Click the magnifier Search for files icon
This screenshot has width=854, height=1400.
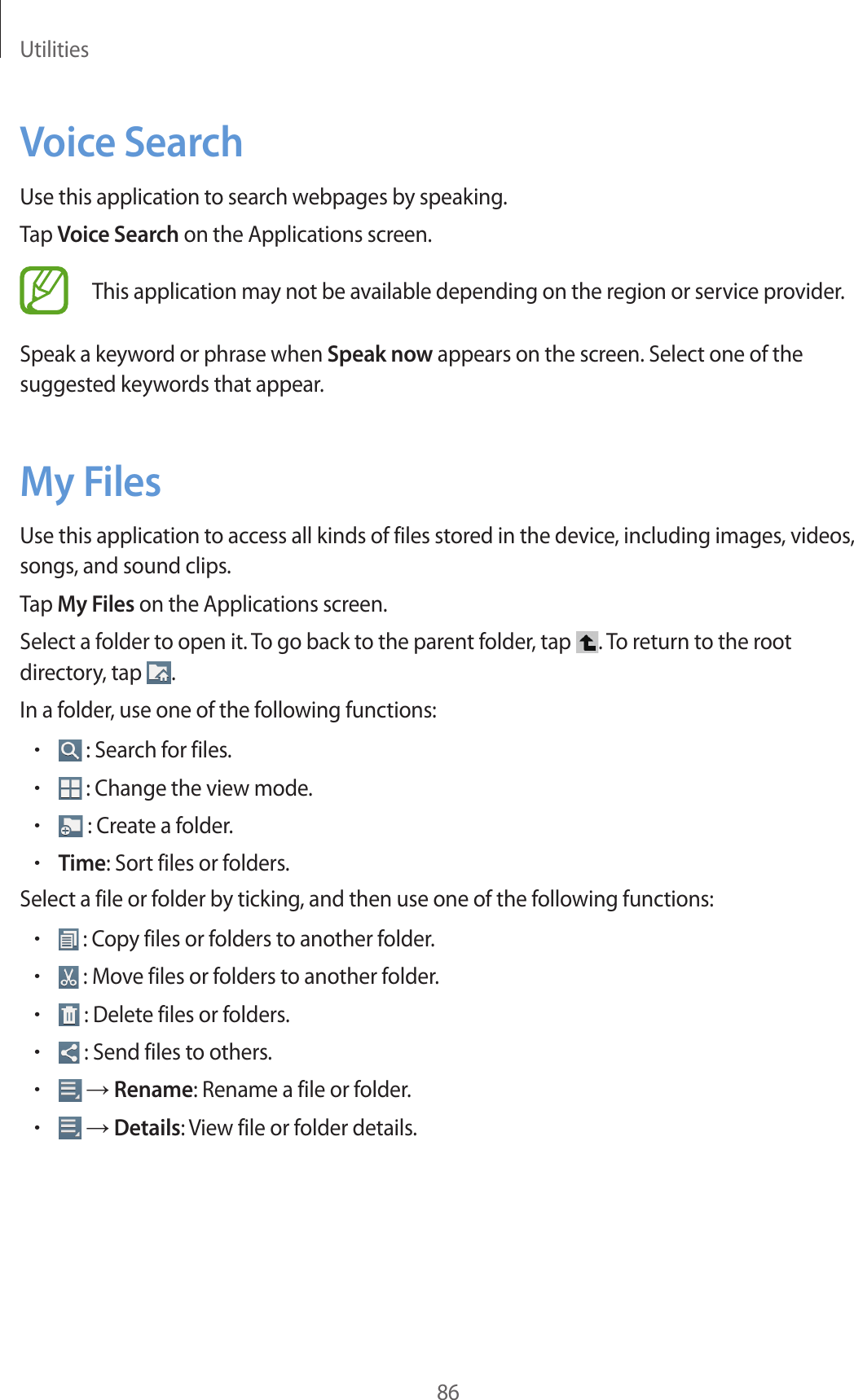[x=70, y=750]
